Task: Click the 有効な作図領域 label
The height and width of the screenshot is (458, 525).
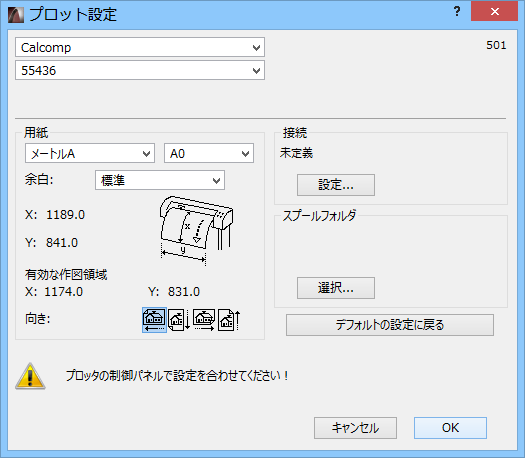Action: tap(66, 275)
